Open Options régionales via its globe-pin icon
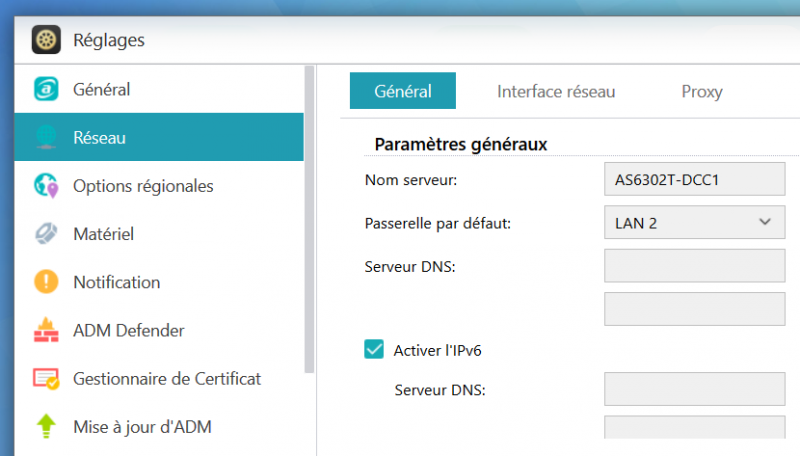The width and height of the screenshot is (800, 456). (46, 186)
